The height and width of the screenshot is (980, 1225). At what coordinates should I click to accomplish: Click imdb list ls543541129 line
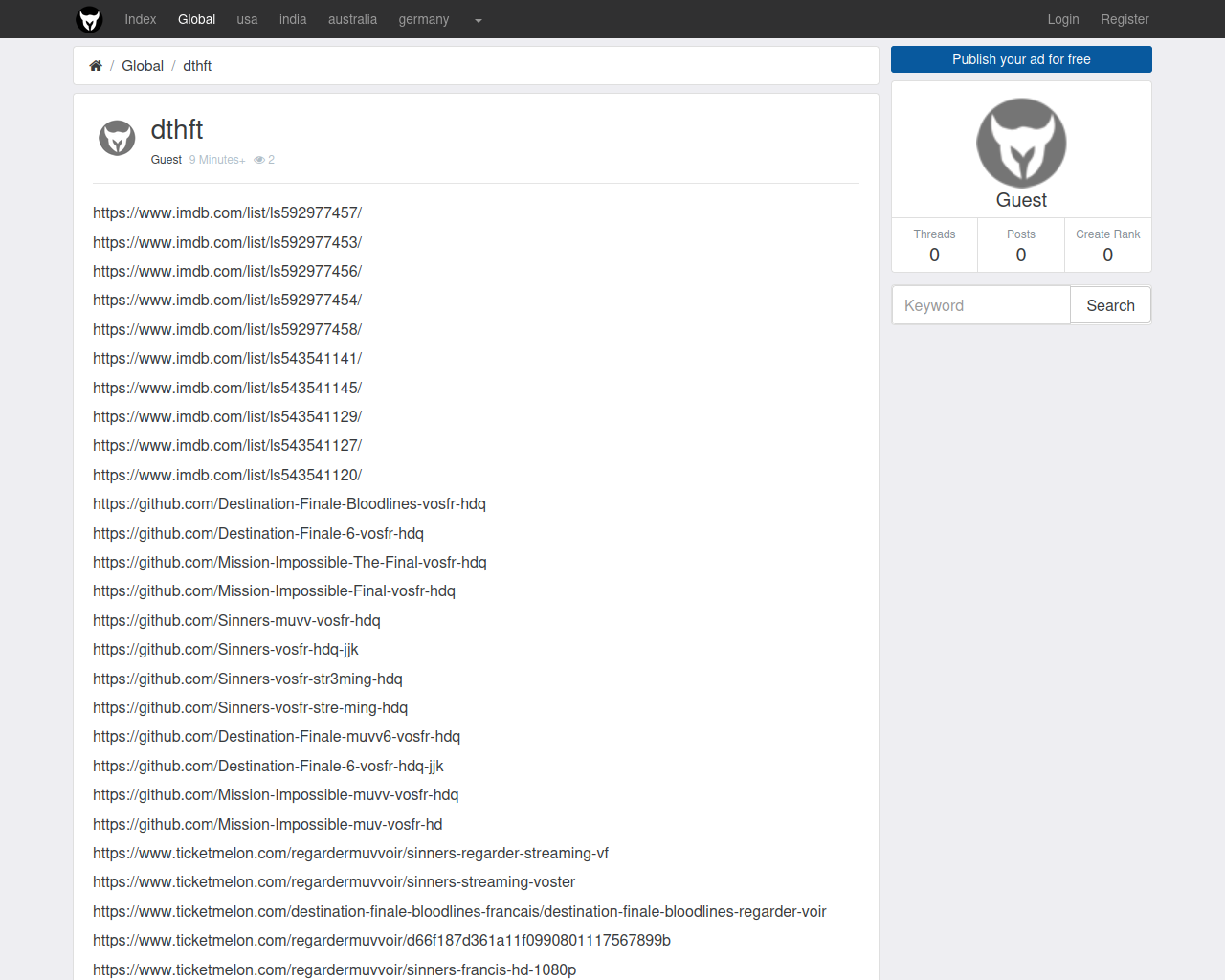tap(227, 416)
